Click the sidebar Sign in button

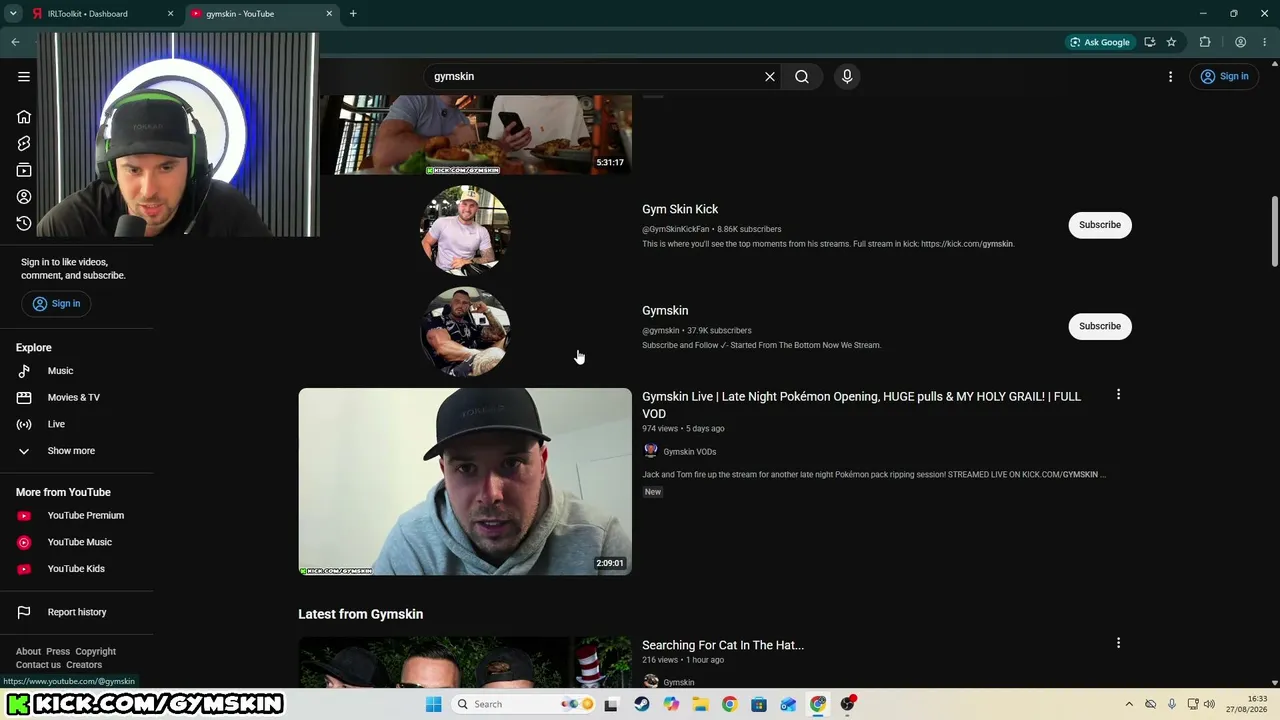[x=56, y=303]
